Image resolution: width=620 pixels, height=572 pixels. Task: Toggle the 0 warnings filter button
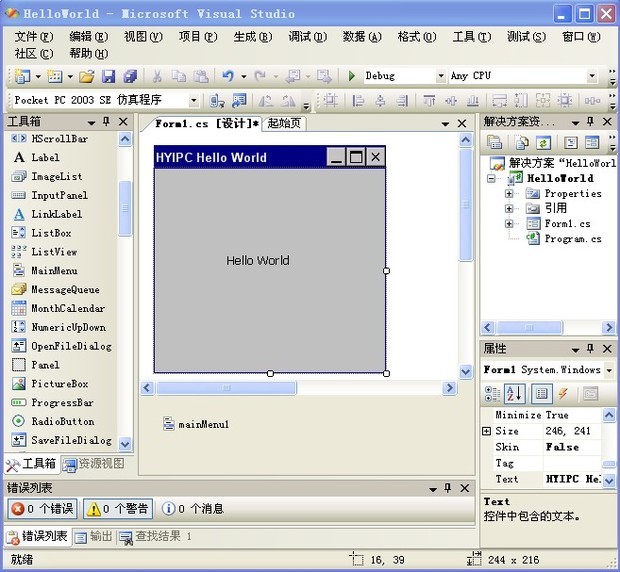tap(117, 509)
